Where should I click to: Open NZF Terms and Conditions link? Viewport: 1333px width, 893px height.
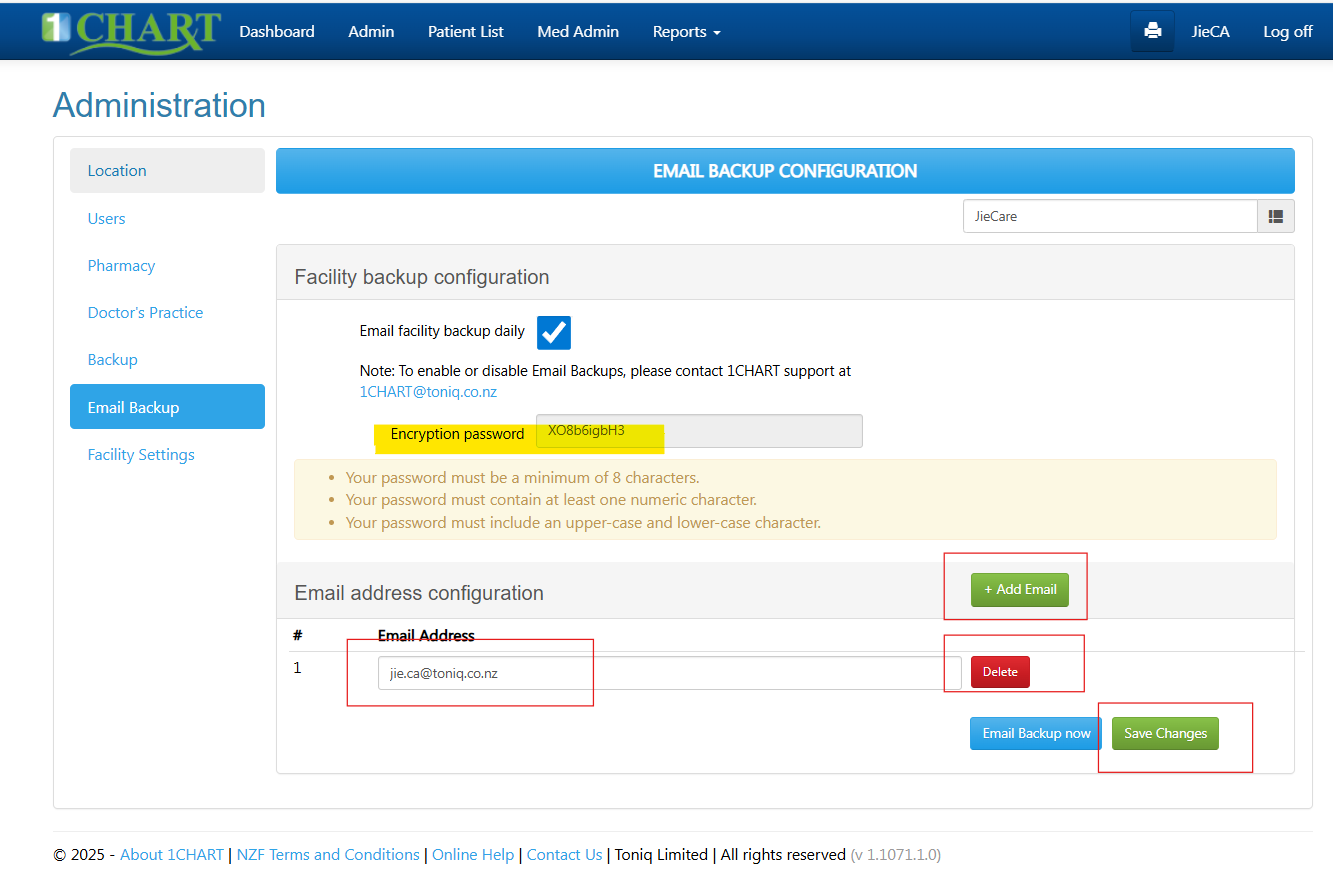coord(328,855)
